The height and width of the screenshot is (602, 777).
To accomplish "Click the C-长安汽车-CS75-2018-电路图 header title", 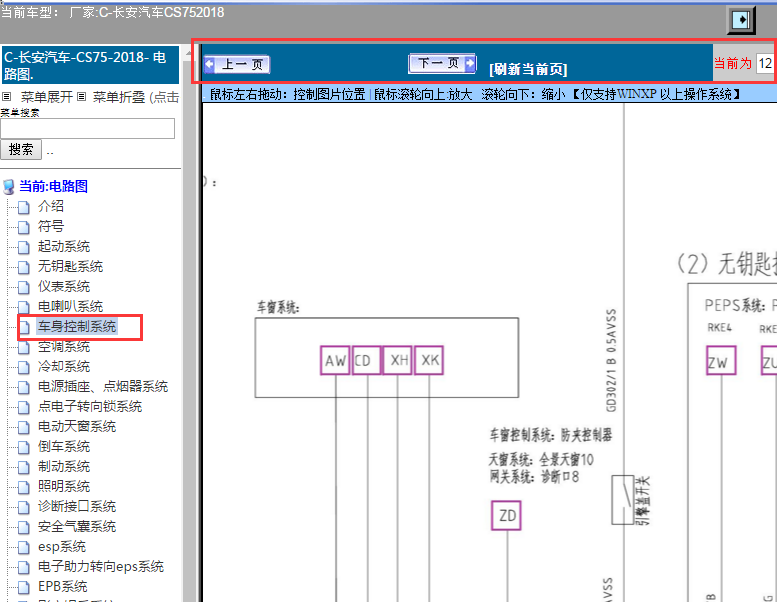I will [x=90, y=65].
